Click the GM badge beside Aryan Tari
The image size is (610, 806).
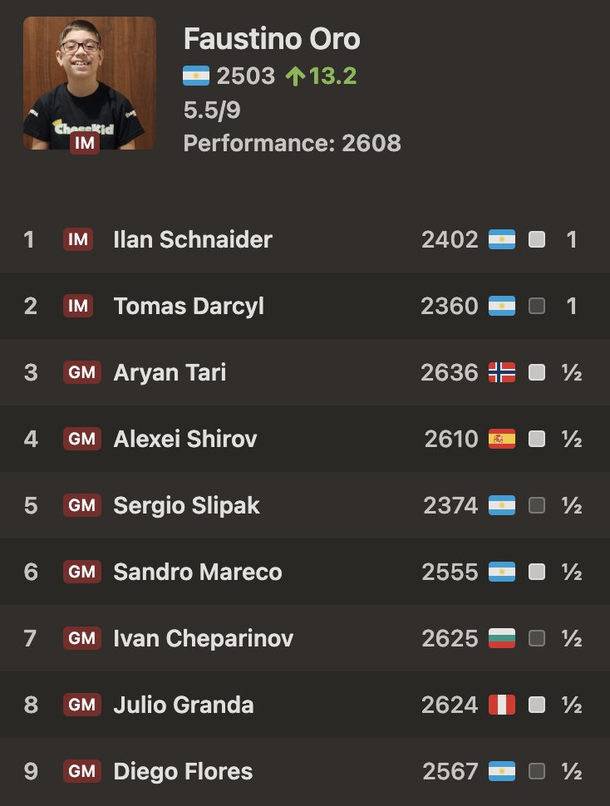pos(82,373)
